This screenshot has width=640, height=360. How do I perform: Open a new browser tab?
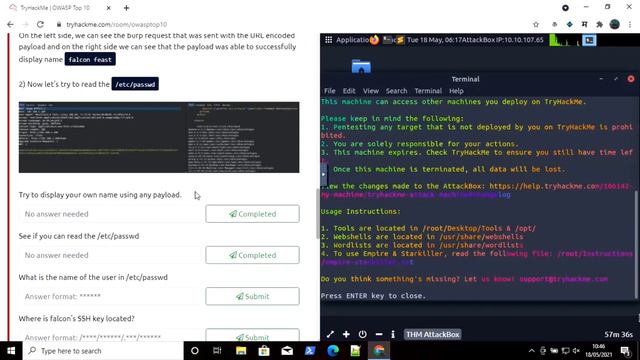click(x=127, y=8)
